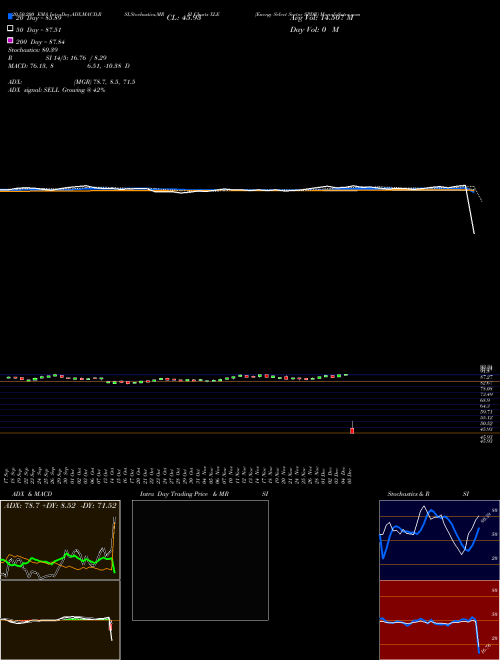Click the 'MACD: 76.13' readout line

coord(69,66)
